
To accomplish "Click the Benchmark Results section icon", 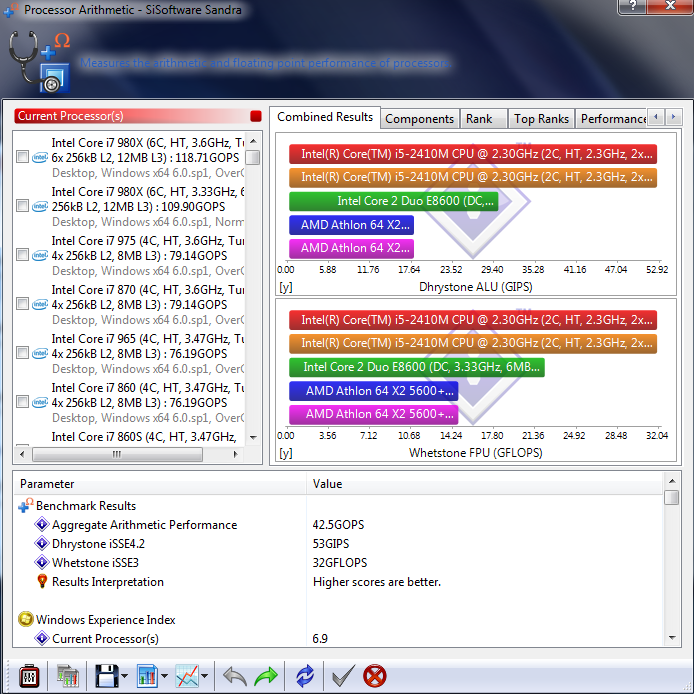I will pyautogui.click(x=26, y=505).
